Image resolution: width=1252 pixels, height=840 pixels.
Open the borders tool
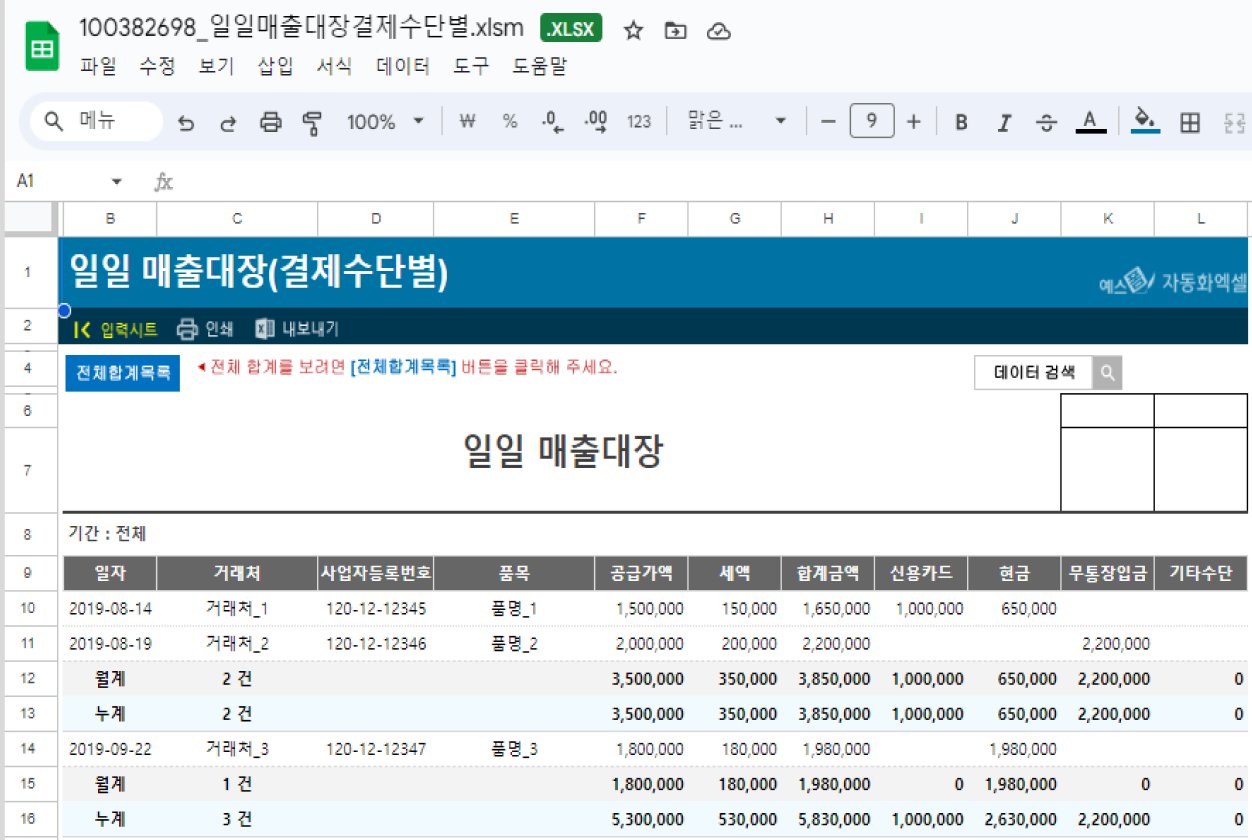[1190, 123]
